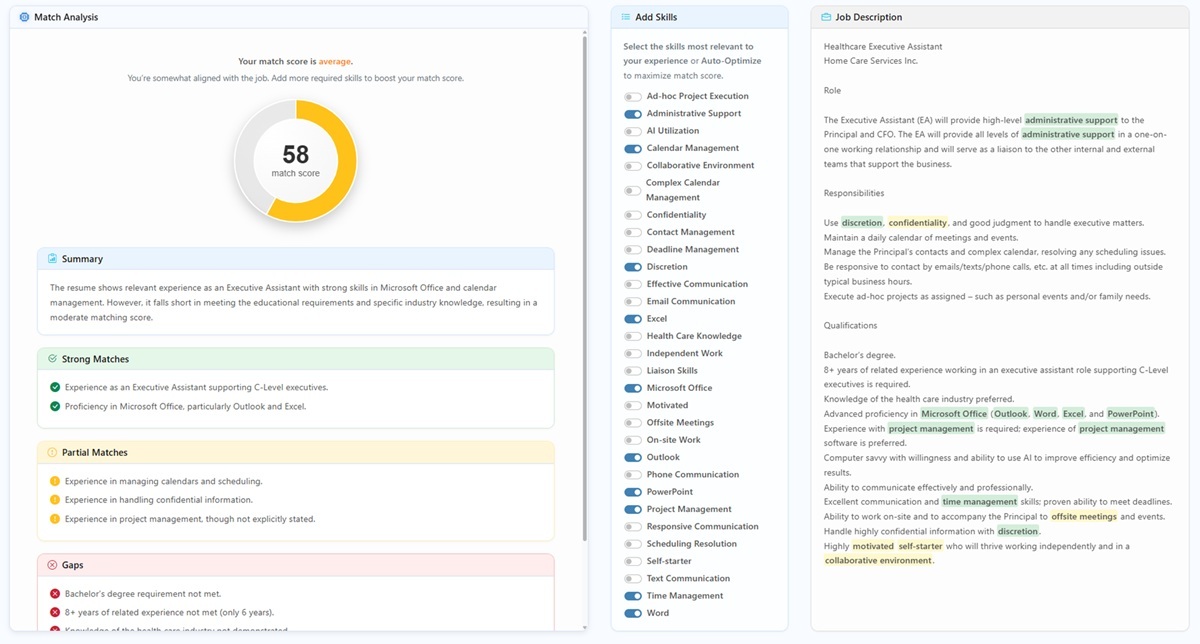The width and height of the screenshot is (1200, 644).
Task: Click the 58 match score progress ring
Action: click(x=293, y=160)
